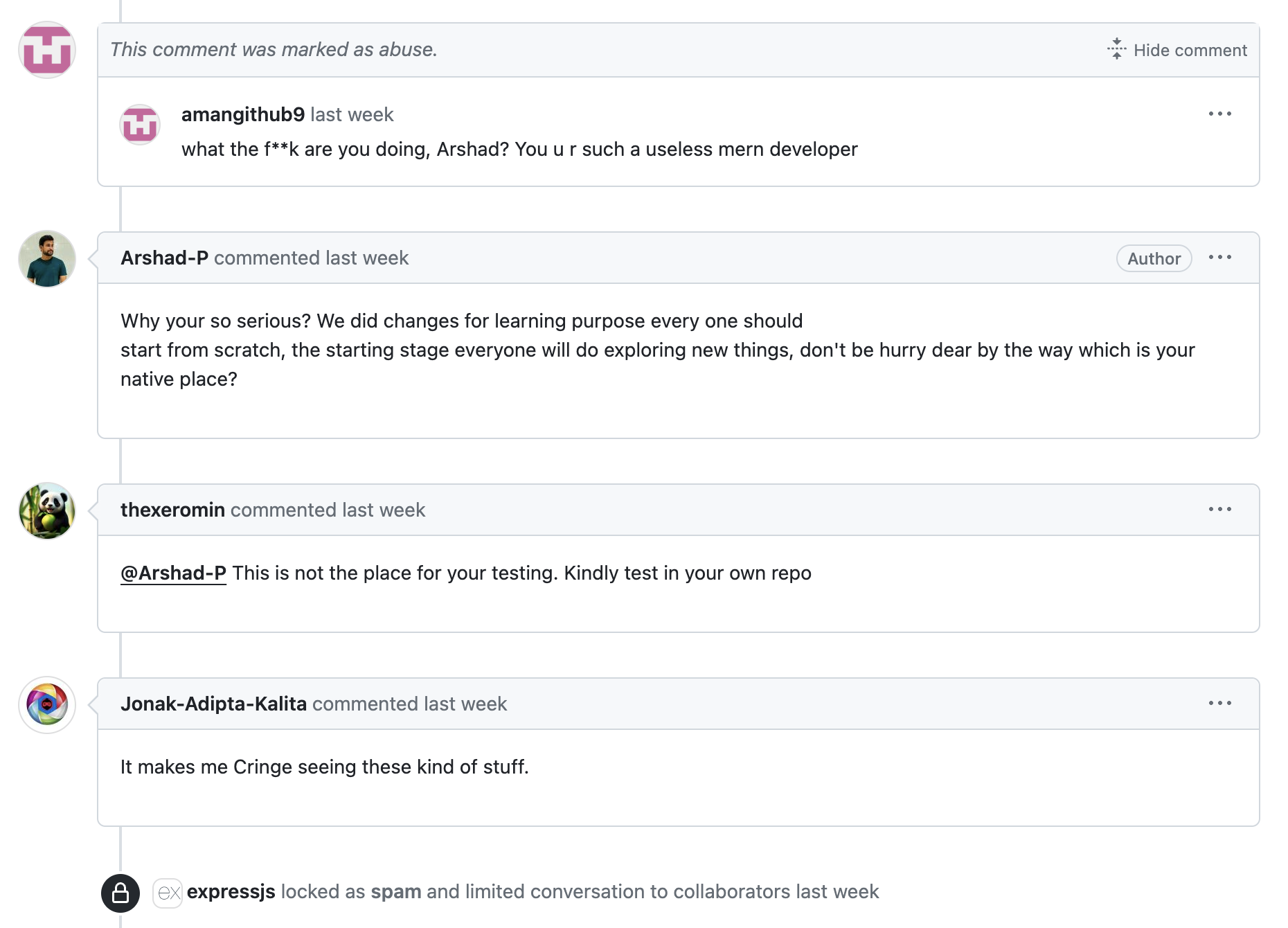Open options menu for amangithub9's comment

(x=1219, y=114)
